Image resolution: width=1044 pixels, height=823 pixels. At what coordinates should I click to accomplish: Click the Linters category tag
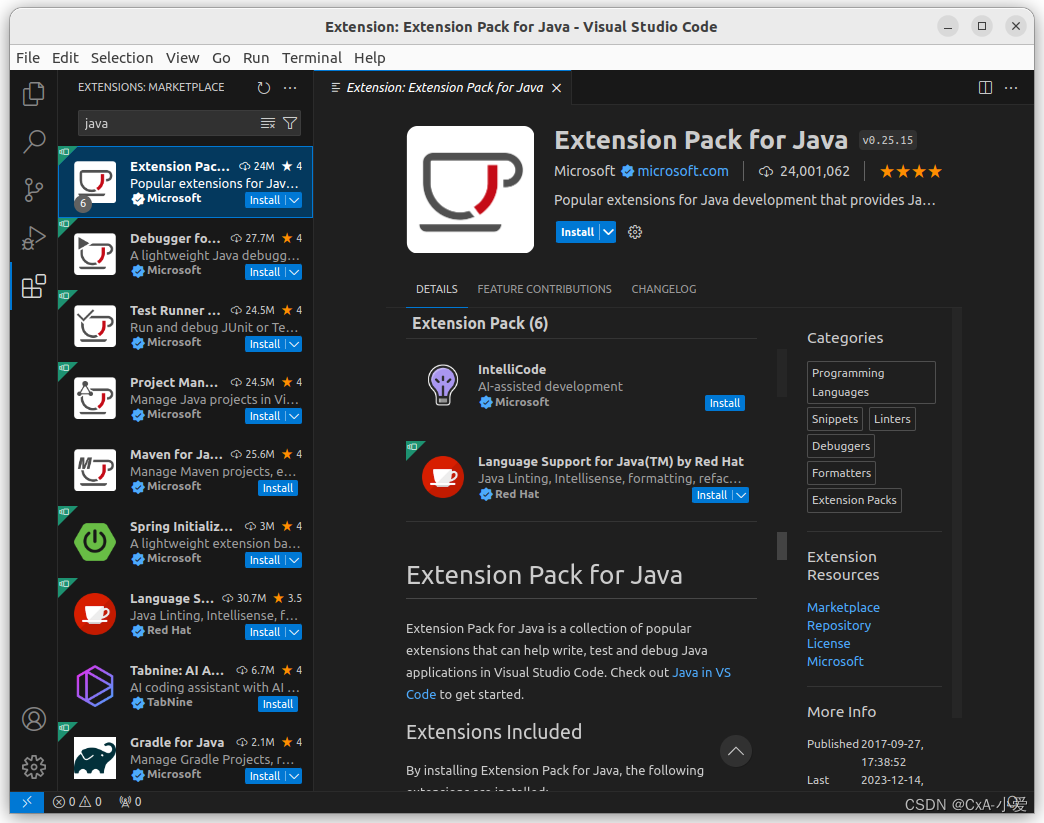click(892, 419)
